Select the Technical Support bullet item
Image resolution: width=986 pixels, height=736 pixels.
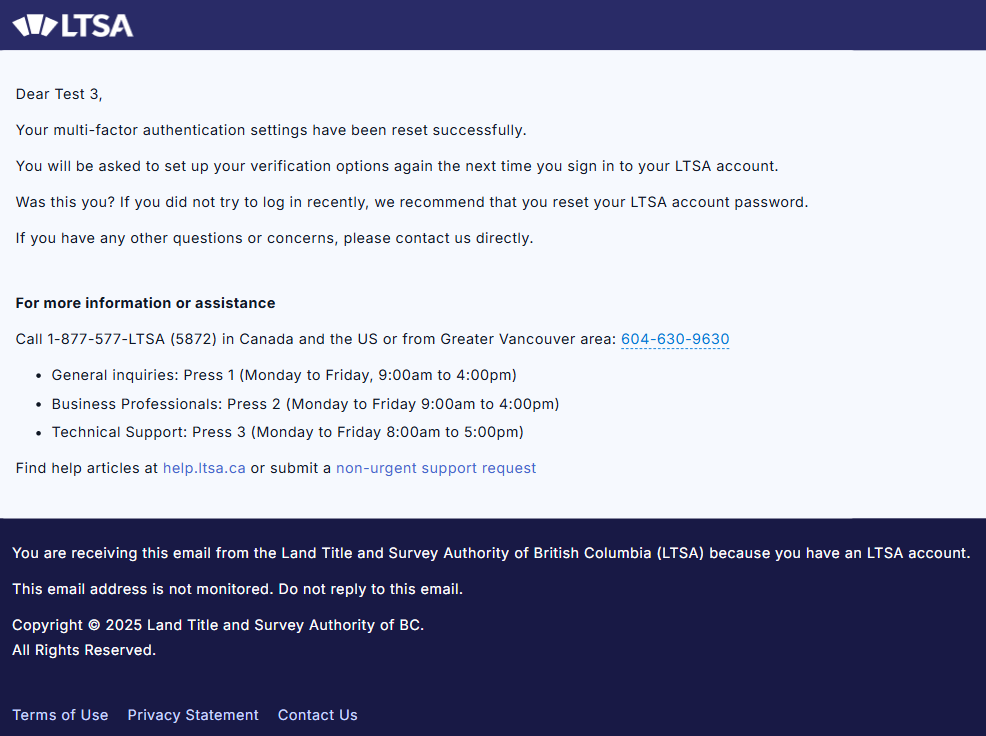click(x=287, y=432)
